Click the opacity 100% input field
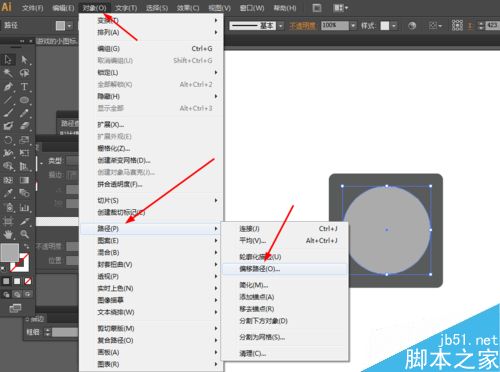The width and height of the screenshot is (500, 372). pos(335,26)
